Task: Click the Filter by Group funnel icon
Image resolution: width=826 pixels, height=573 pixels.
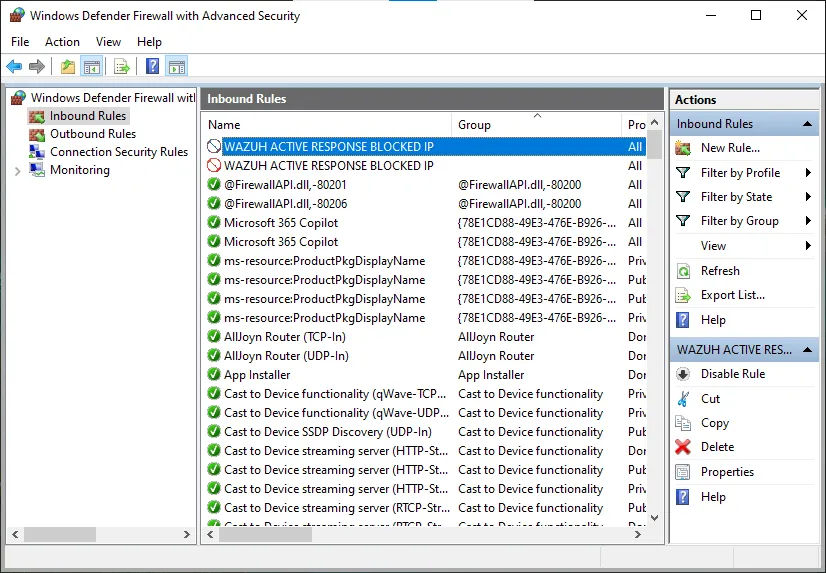Action: click(x=683, y=221)
